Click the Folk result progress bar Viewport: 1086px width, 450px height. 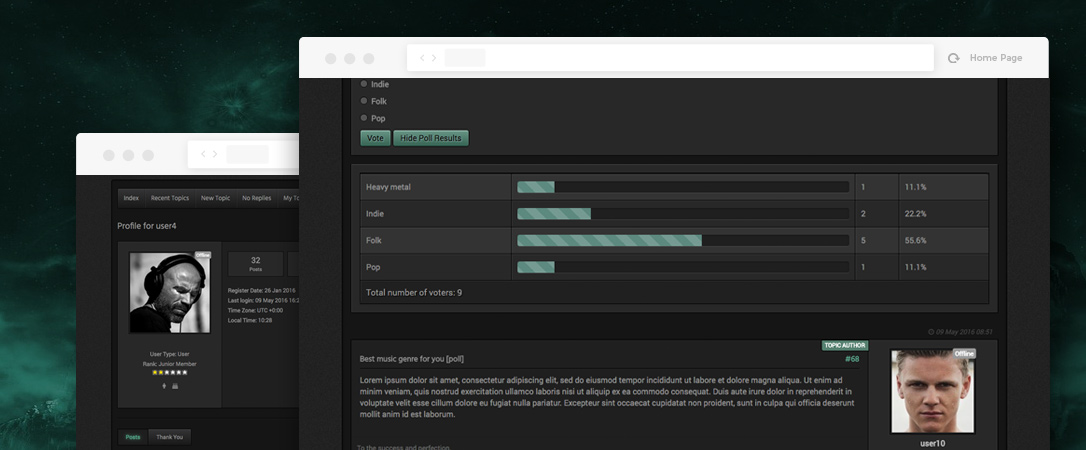click(683, 240)
